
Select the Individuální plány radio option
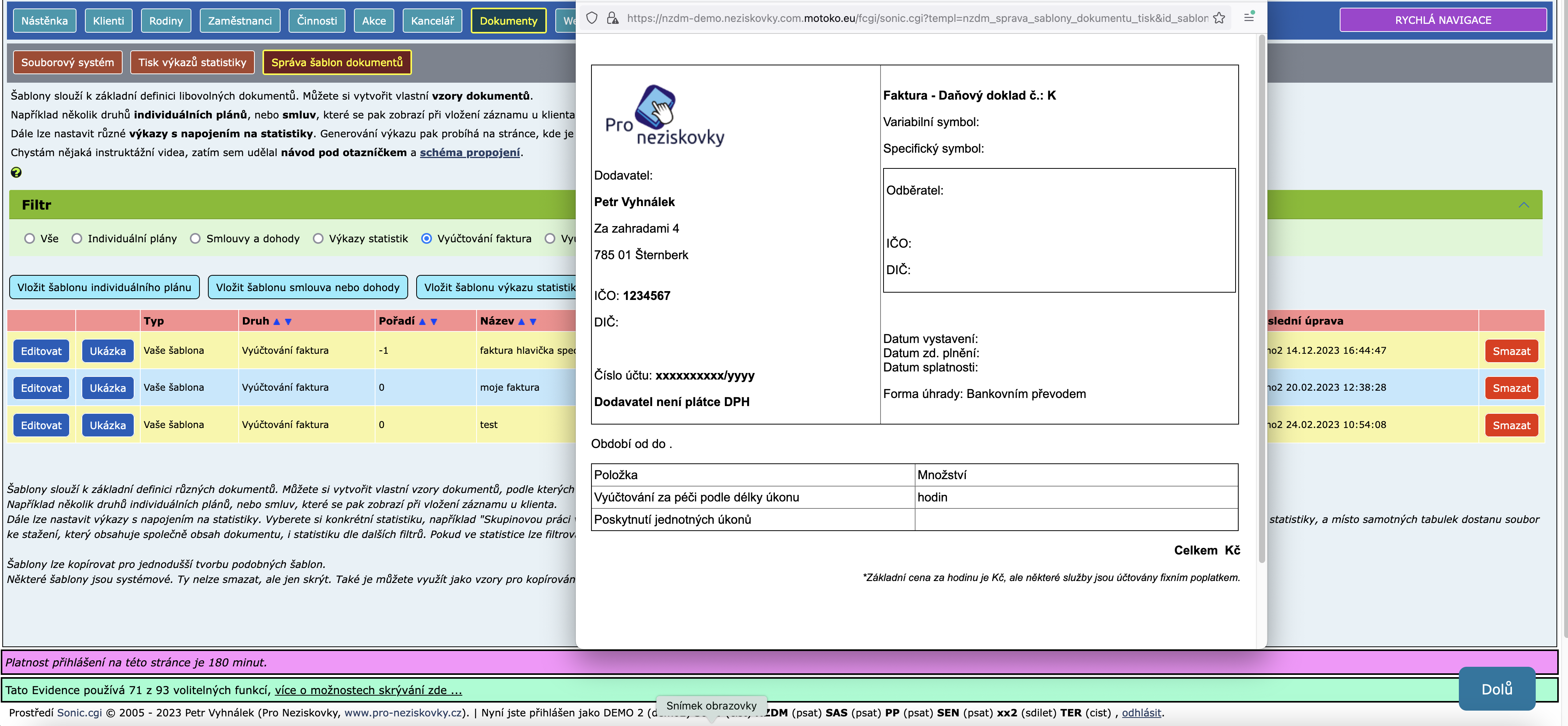pos(77,239)
